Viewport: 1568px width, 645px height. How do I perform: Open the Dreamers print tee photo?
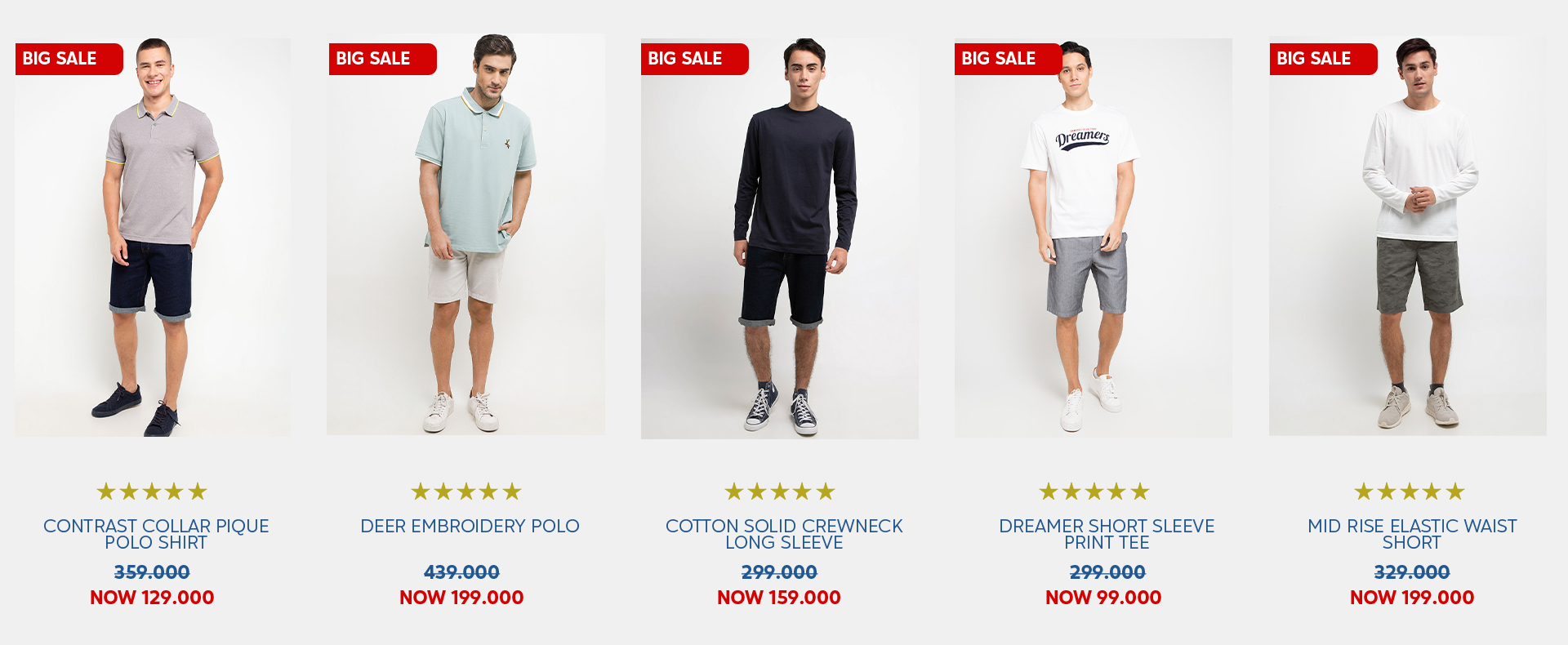1094,238
